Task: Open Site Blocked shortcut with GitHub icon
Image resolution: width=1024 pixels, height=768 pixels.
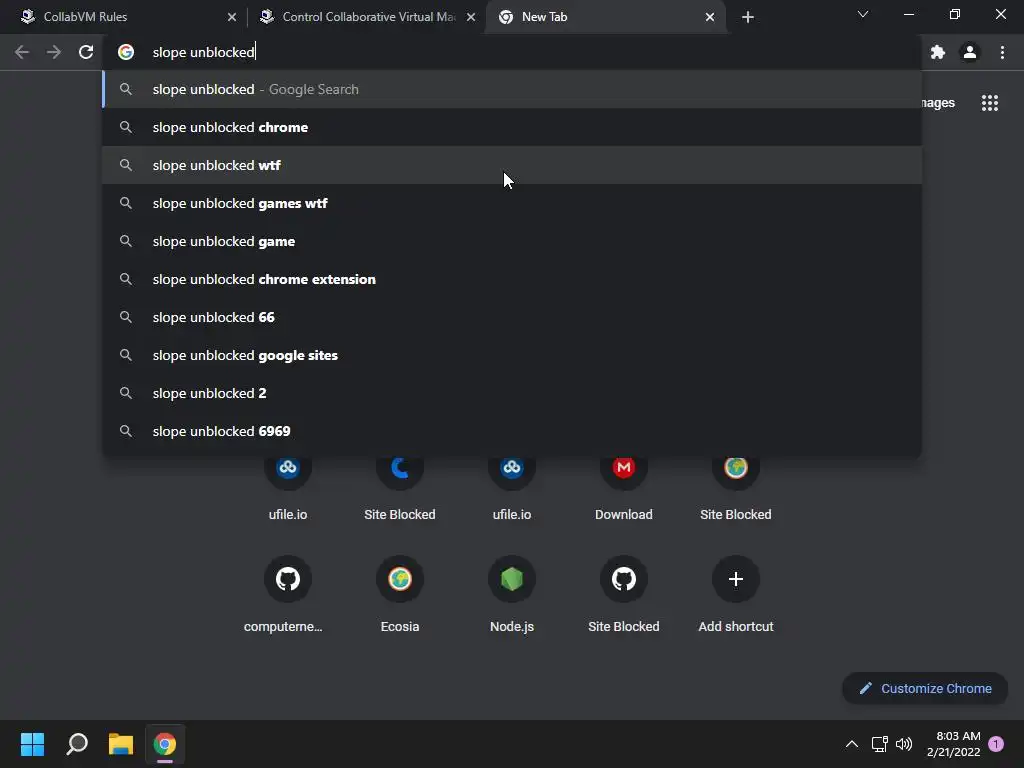Action: [x=624, y=594]
